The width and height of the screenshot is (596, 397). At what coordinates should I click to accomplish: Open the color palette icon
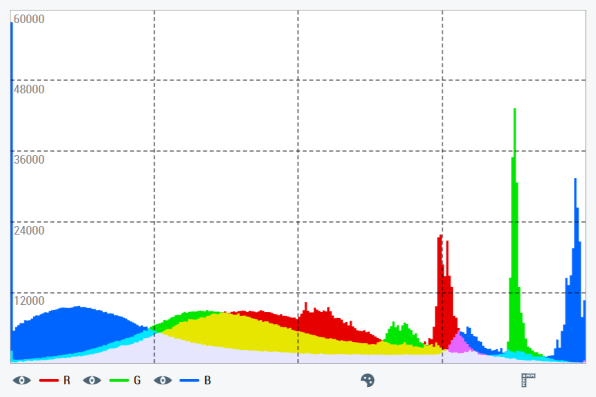[x=368, y=380]
